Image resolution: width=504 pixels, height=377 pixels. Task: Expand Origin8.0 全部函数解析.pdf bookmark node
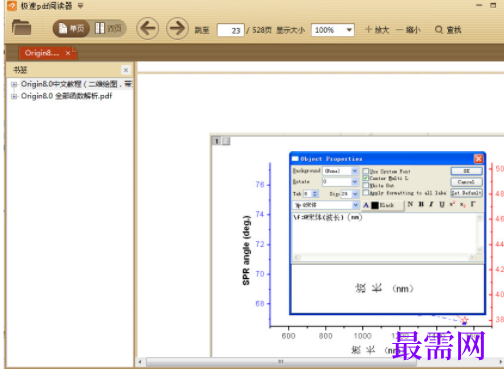pos(14,97)
